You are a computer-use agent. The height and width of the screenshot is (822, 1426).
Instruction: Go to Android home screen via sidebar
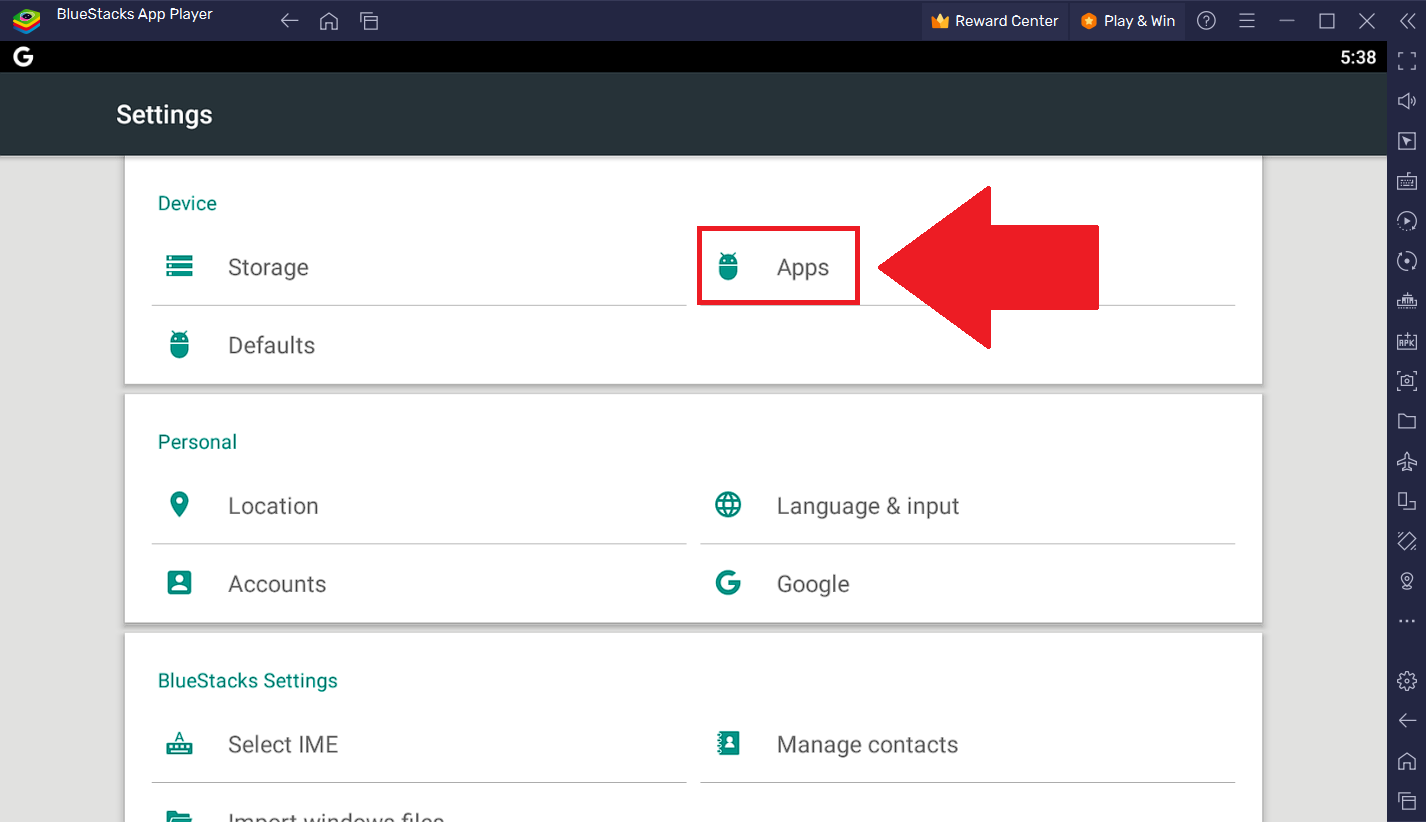(1406, 761)
